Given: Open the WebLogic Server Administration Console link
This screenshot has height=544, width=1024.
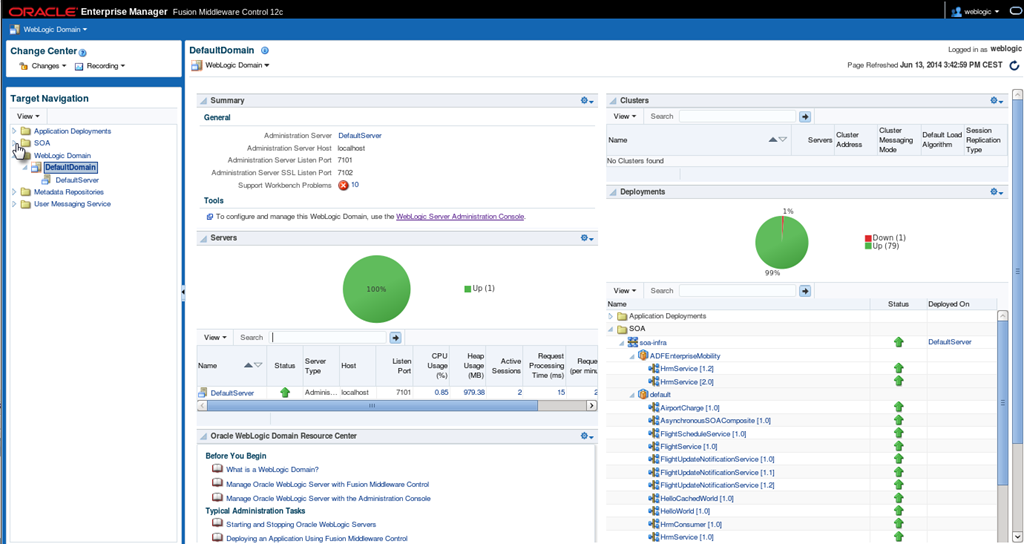Looking at the screenshot, I should pos(460,216).
